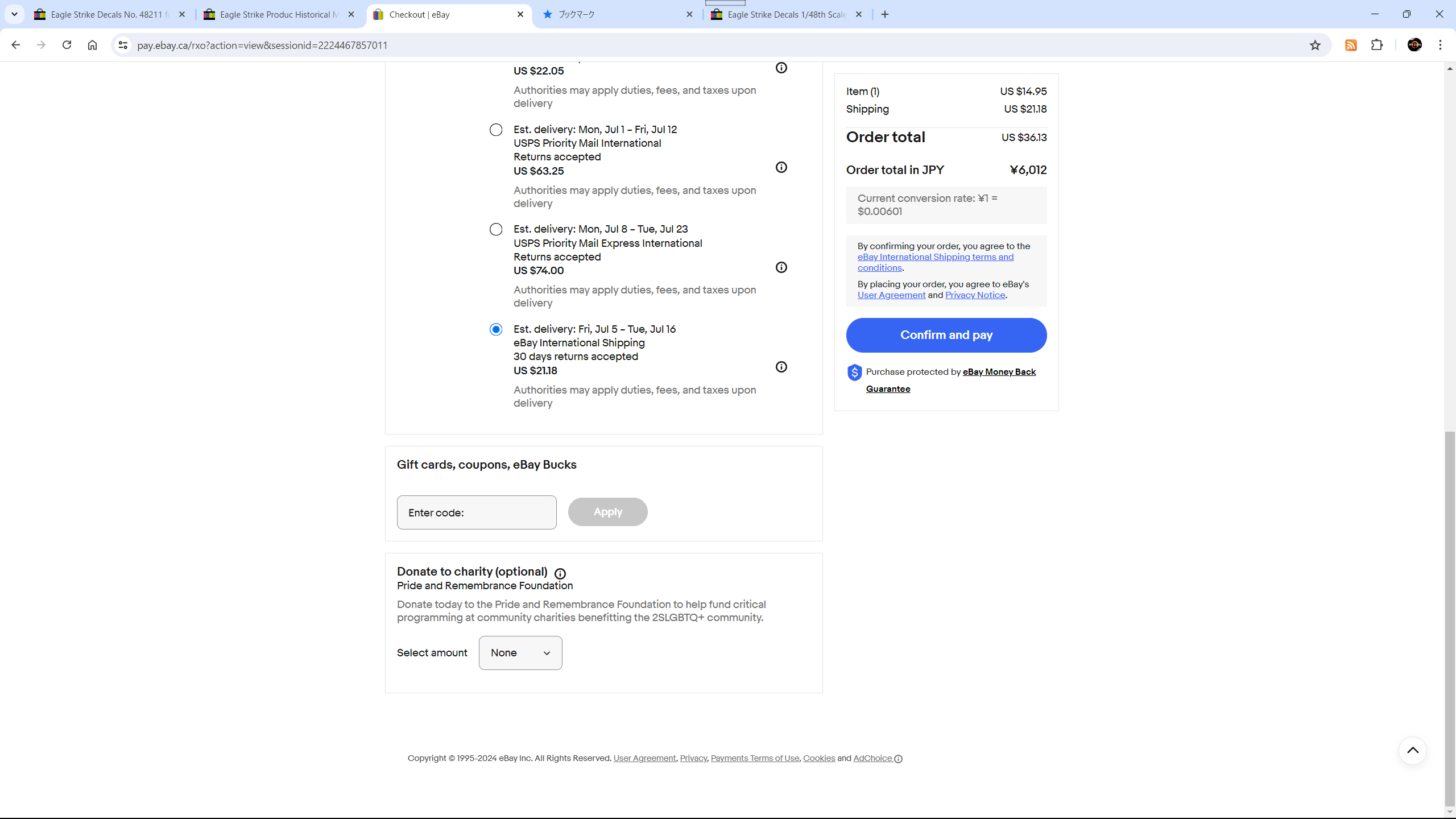Show info for eBay International Shipping option
1456x819 pixels.
[781, 367]
